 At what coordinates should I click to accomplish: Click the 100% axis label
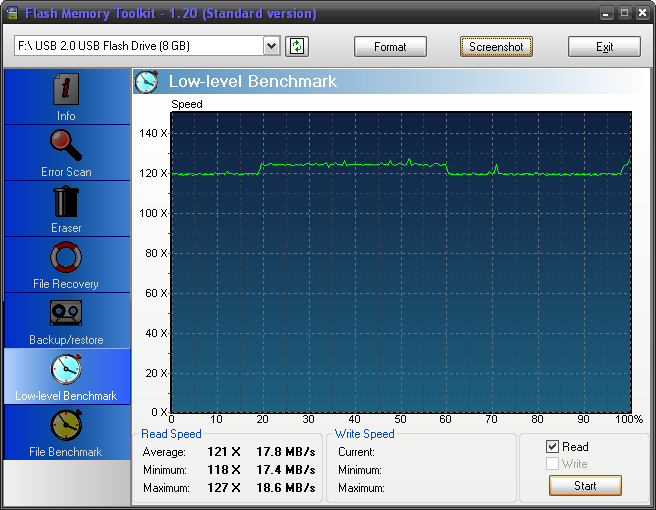629,419
